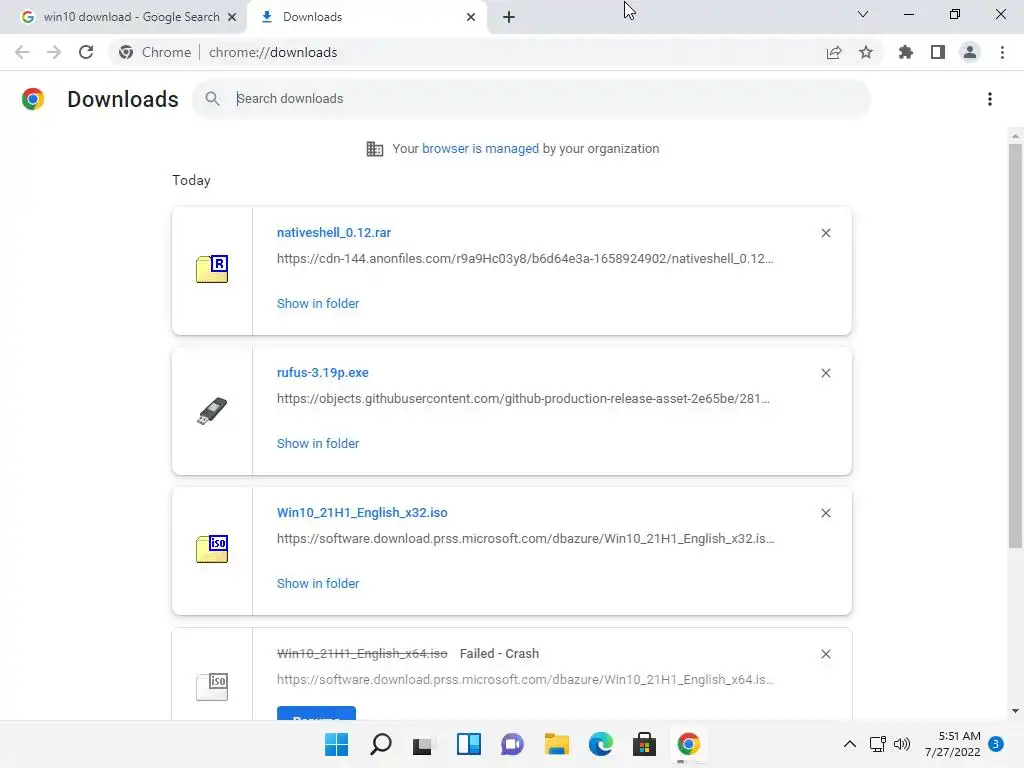The image size is (1024, 768).
Task: Bookmark this tab with star icon
Action: coord(866,52)
